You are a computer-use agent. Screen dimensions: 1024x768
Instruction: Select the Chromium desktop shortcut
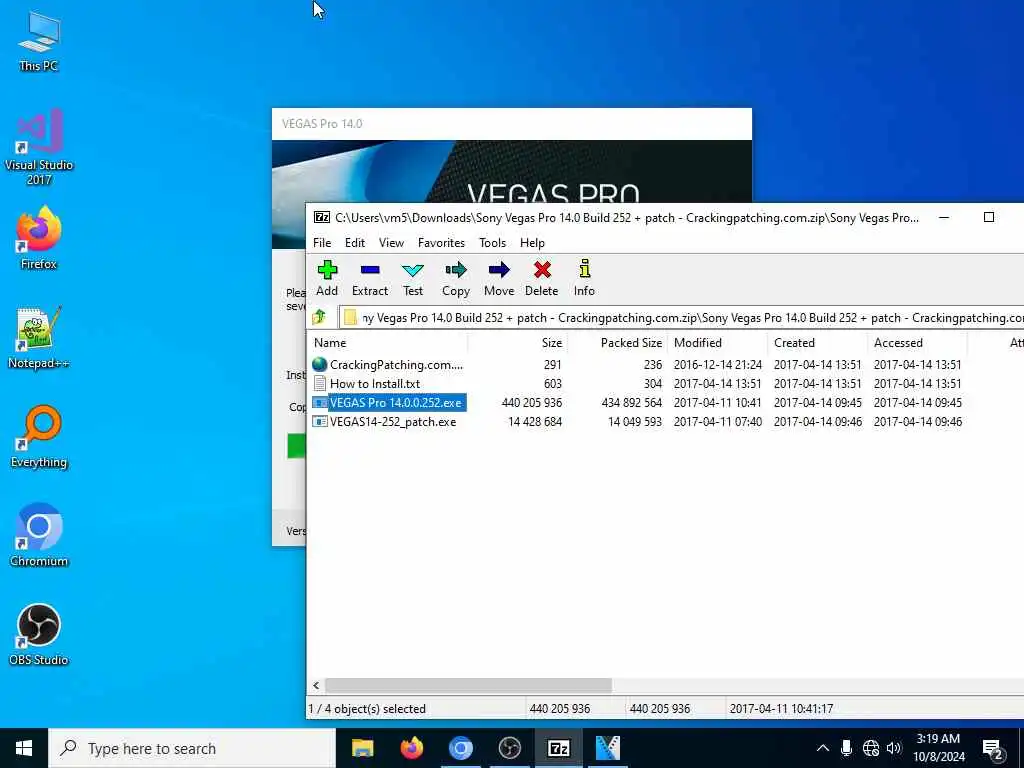click(39, 536)
